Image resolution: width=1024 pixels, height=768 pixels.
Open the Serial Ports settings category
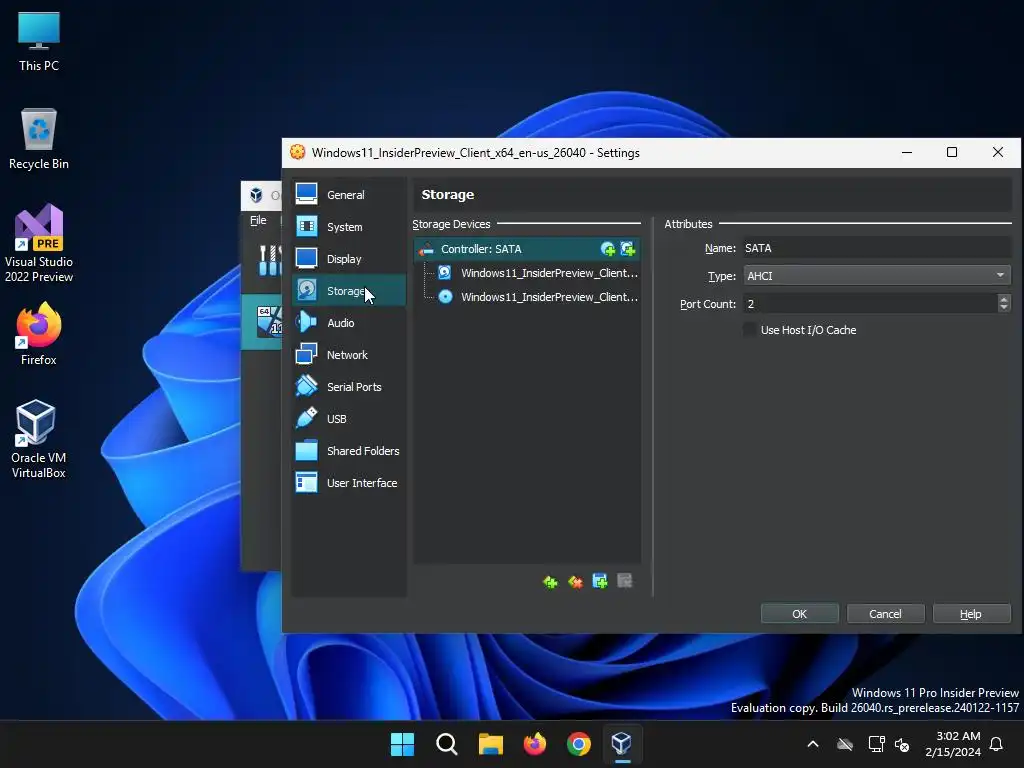349,387
